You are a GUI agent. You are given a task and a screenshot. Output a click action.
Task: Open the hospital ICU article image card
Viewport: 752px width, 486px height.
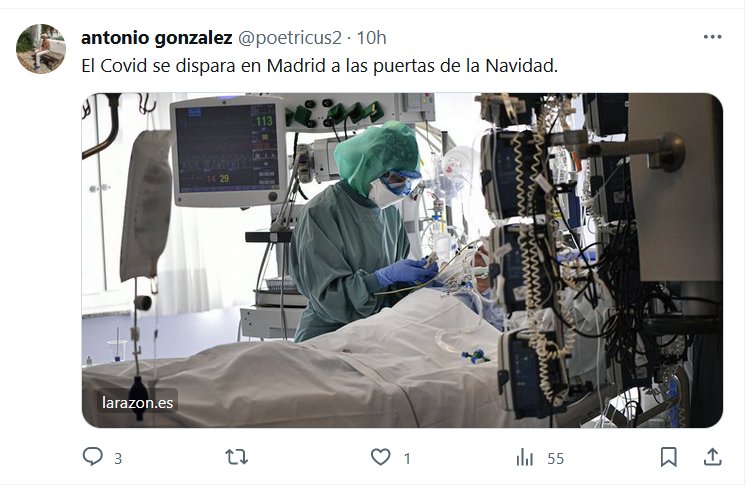[402, 260]
